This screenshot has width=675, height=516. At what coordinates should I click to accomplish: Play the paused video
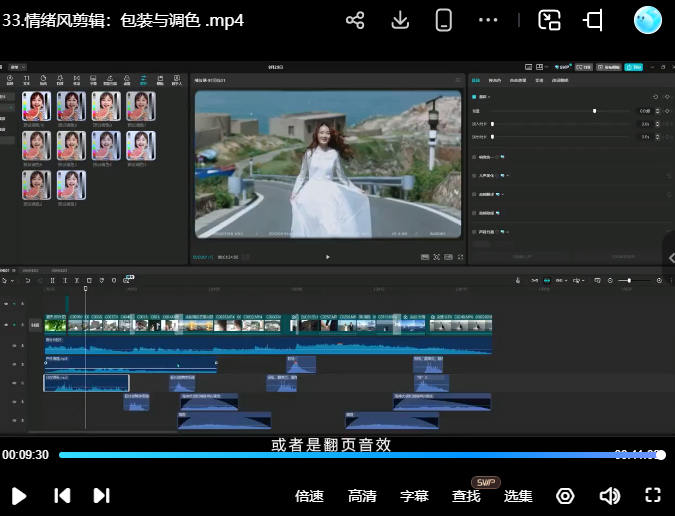click(19, 495)
